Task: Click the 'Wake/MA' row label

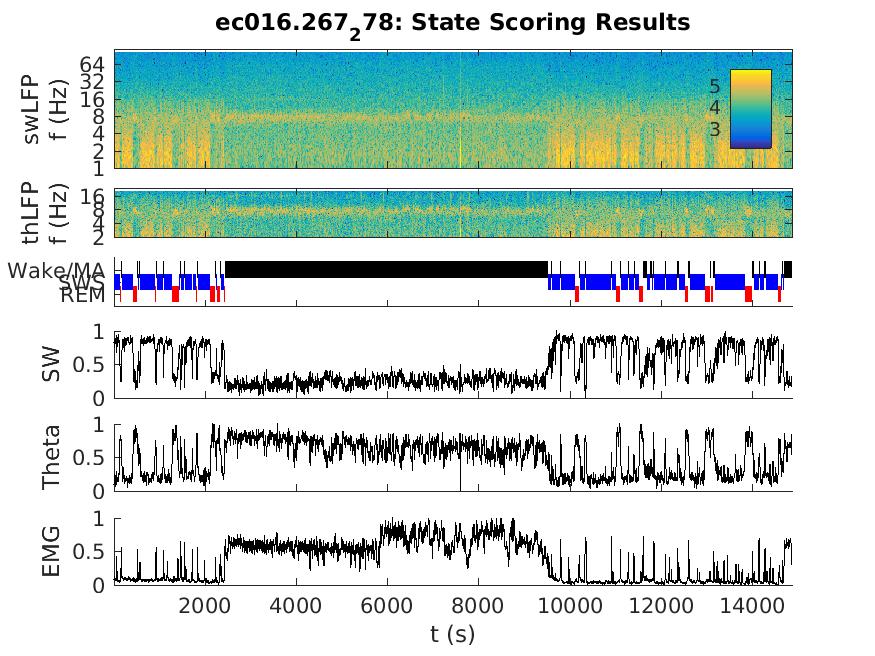Action: (x=57, y=270)
